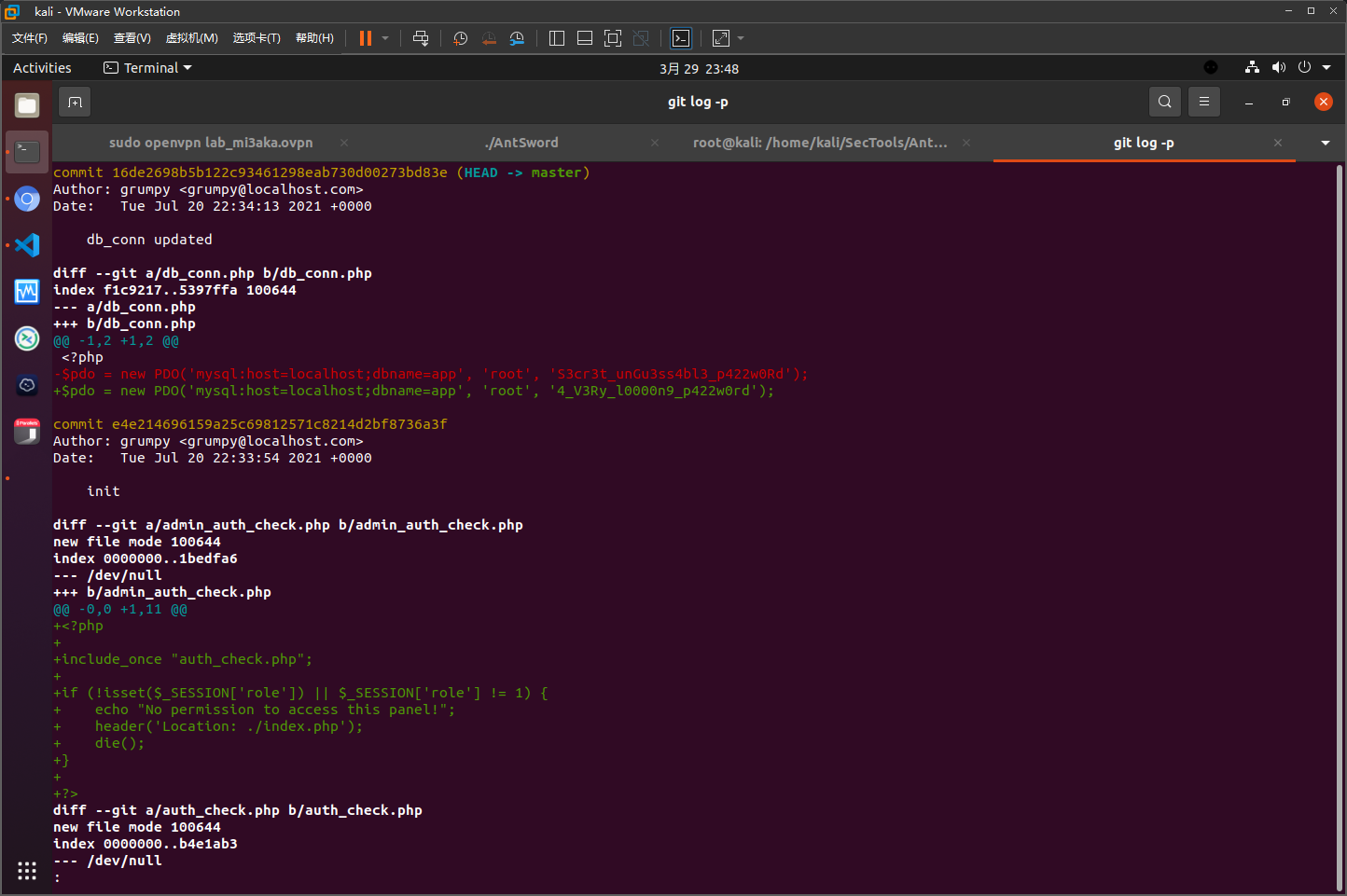Click revert to snapshot icon
Viewport: 1347px width, 896px height.
[x=489, y=38]
